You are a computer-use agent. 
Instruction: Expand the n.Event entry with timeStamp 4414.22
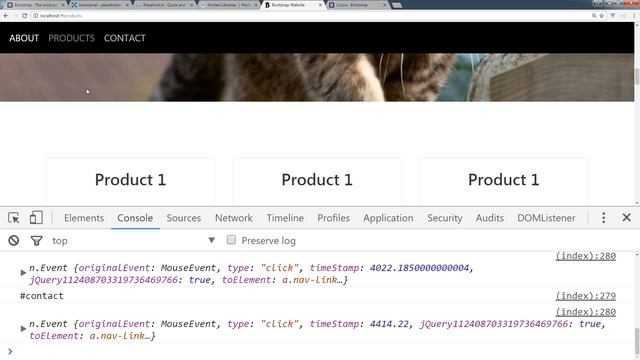click(x=23, y=329)
